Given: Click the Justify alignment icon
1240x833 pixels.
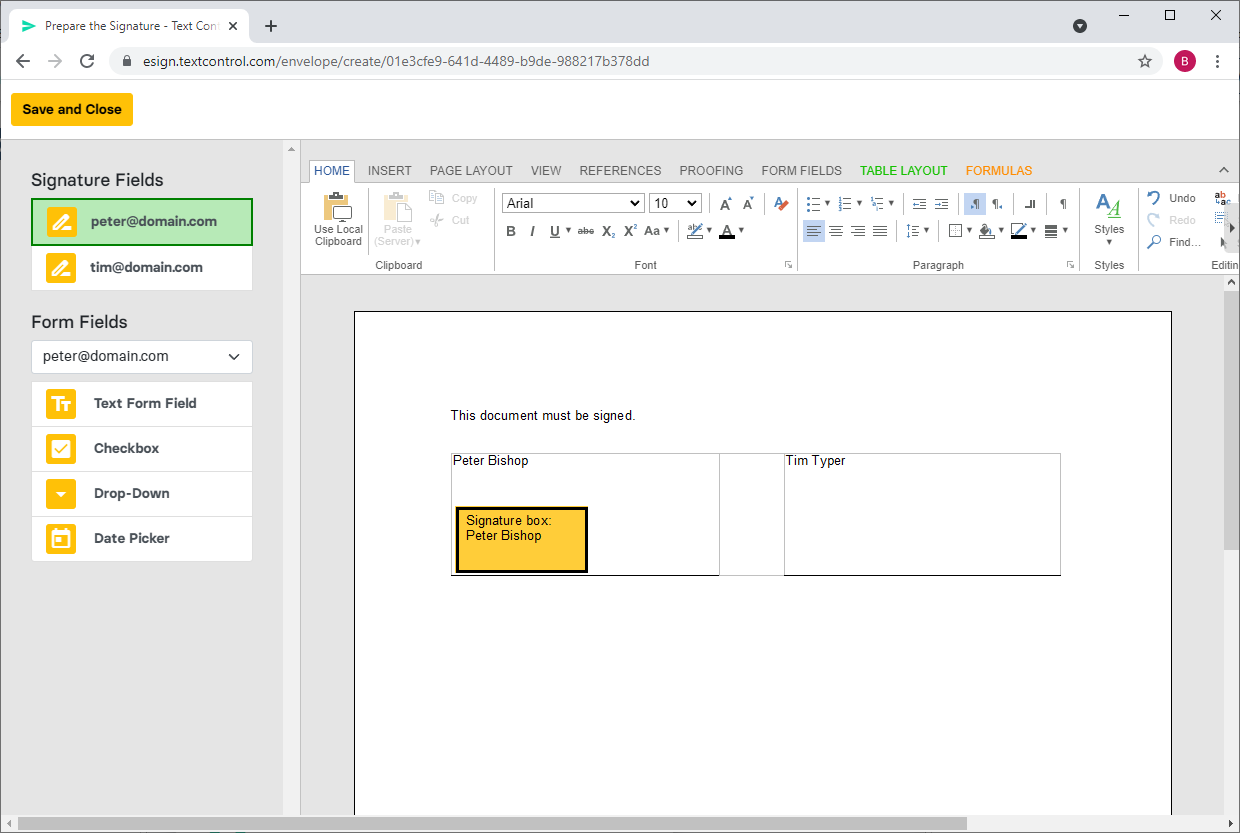Looking at the screenshot, I should tap(880, 231).
